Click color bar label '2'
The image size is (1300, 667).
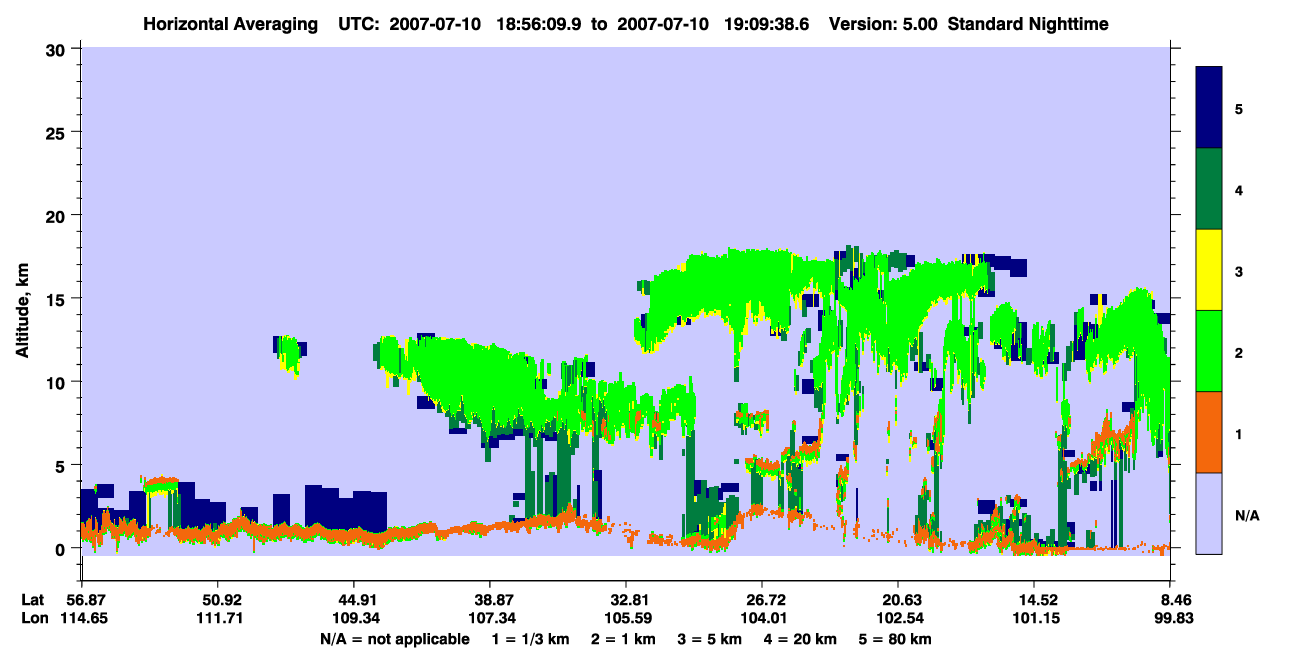(x=1239, y=352)
